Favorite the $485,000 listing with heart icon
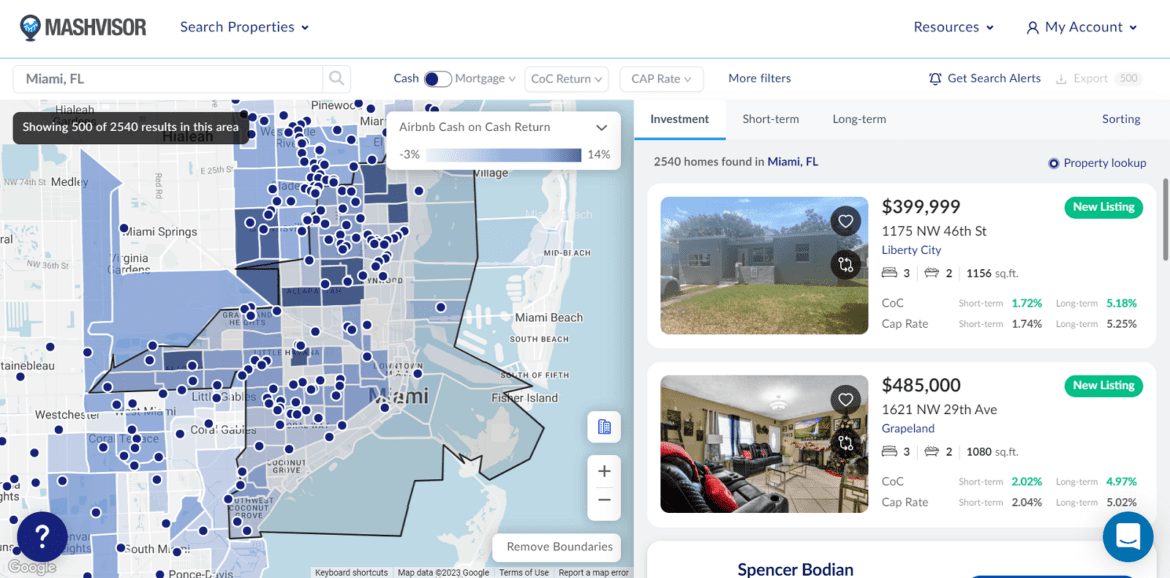Viewport: 1170px width, 578px height. point(846,400)
